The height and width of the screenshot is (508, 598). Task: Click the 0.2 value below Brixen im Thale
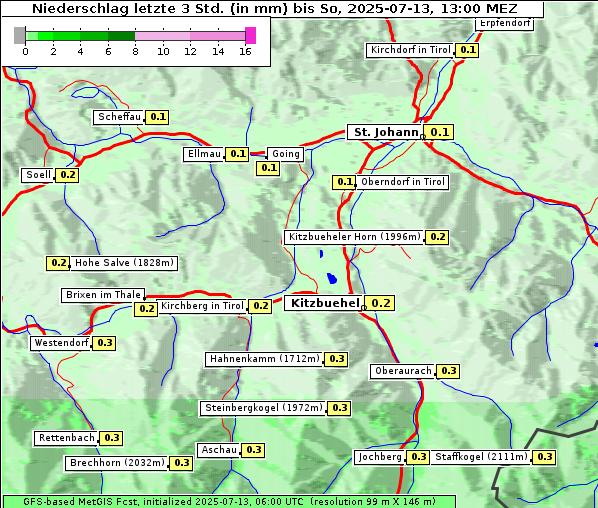pos(146,309)
